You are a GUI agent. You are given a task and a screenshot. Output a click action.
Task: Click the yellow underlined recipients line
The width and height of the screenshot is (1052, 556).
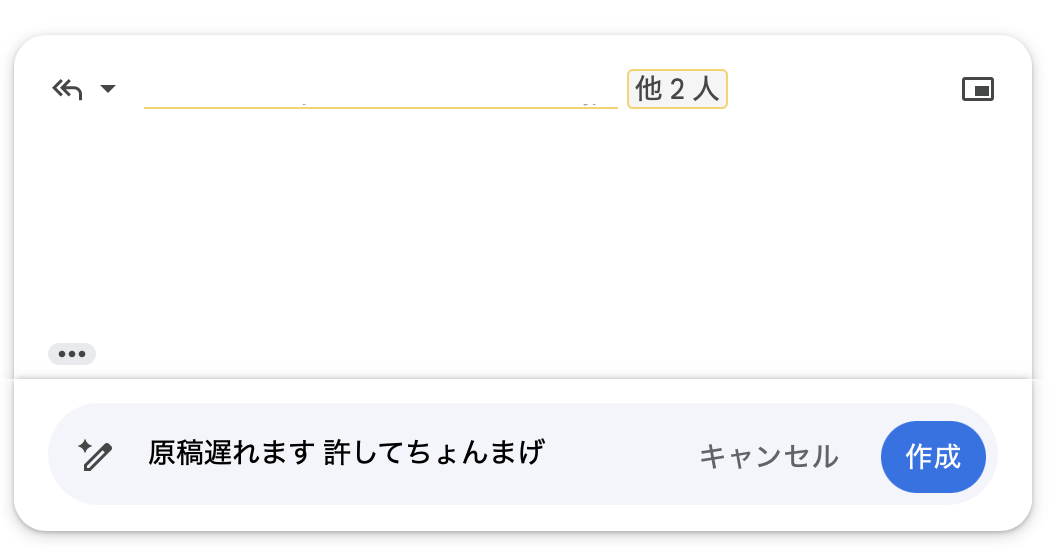click(x=380, y=103)
